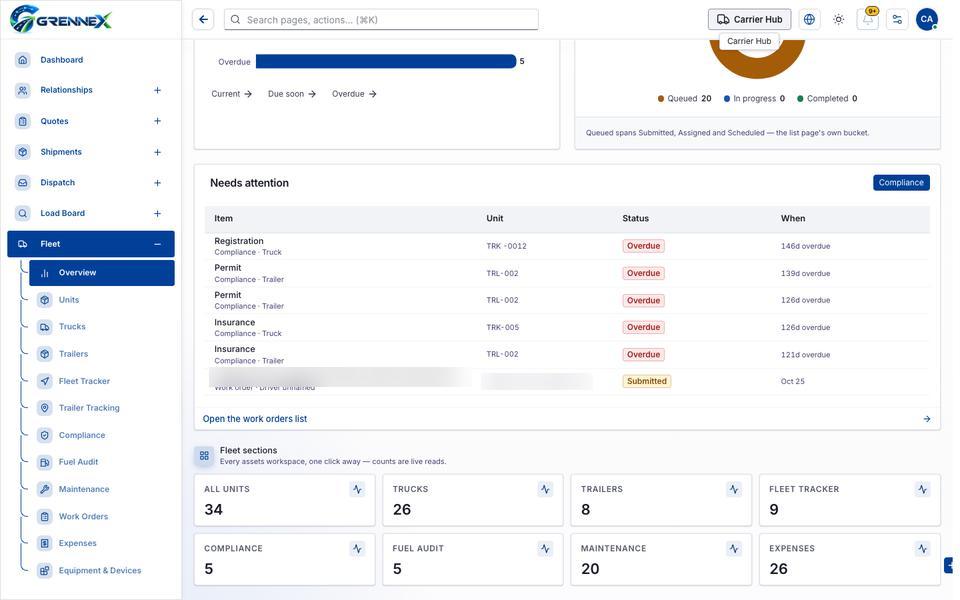Select the TRK-0012 Registration row

pos(567,246)
